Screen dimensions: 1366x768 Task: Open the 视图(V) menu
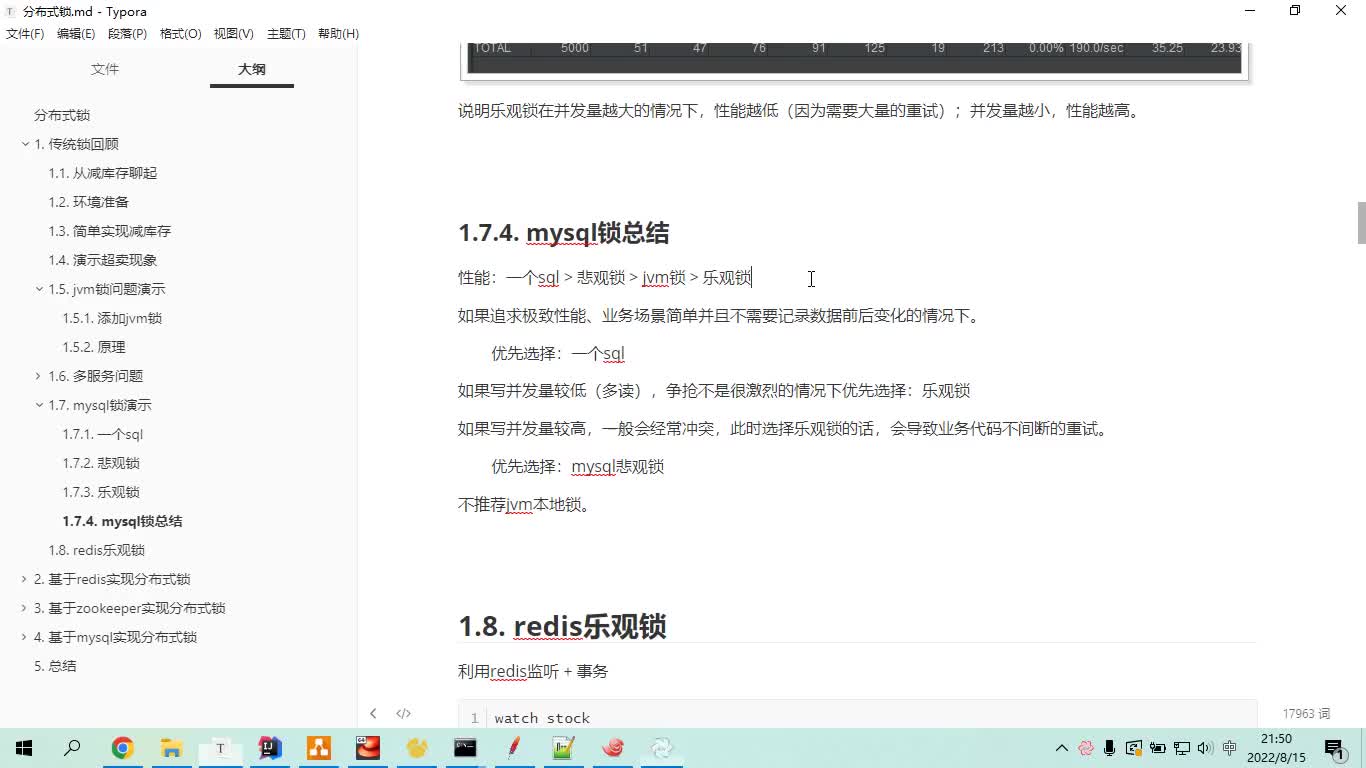233,33
